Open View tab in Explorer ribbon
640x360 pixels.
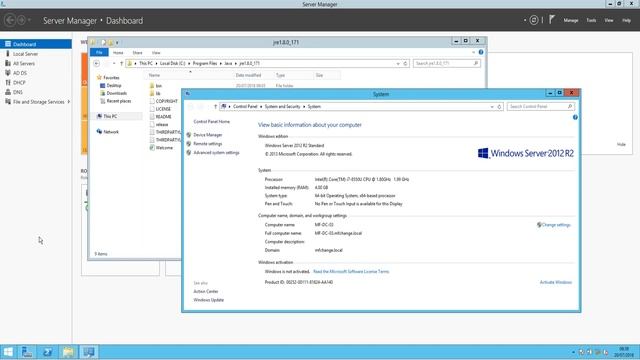(156, 53)
